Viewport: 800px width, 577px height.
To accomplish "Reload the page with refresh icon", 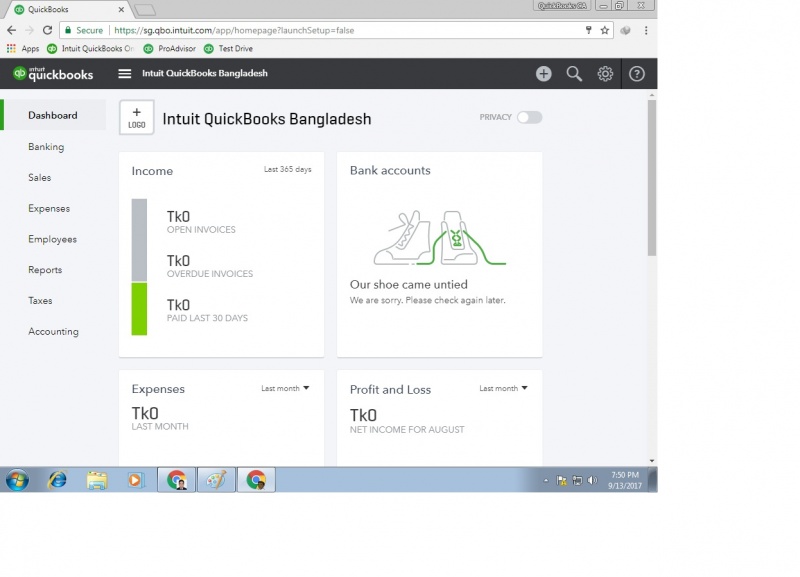I will (x=47, y=30).
